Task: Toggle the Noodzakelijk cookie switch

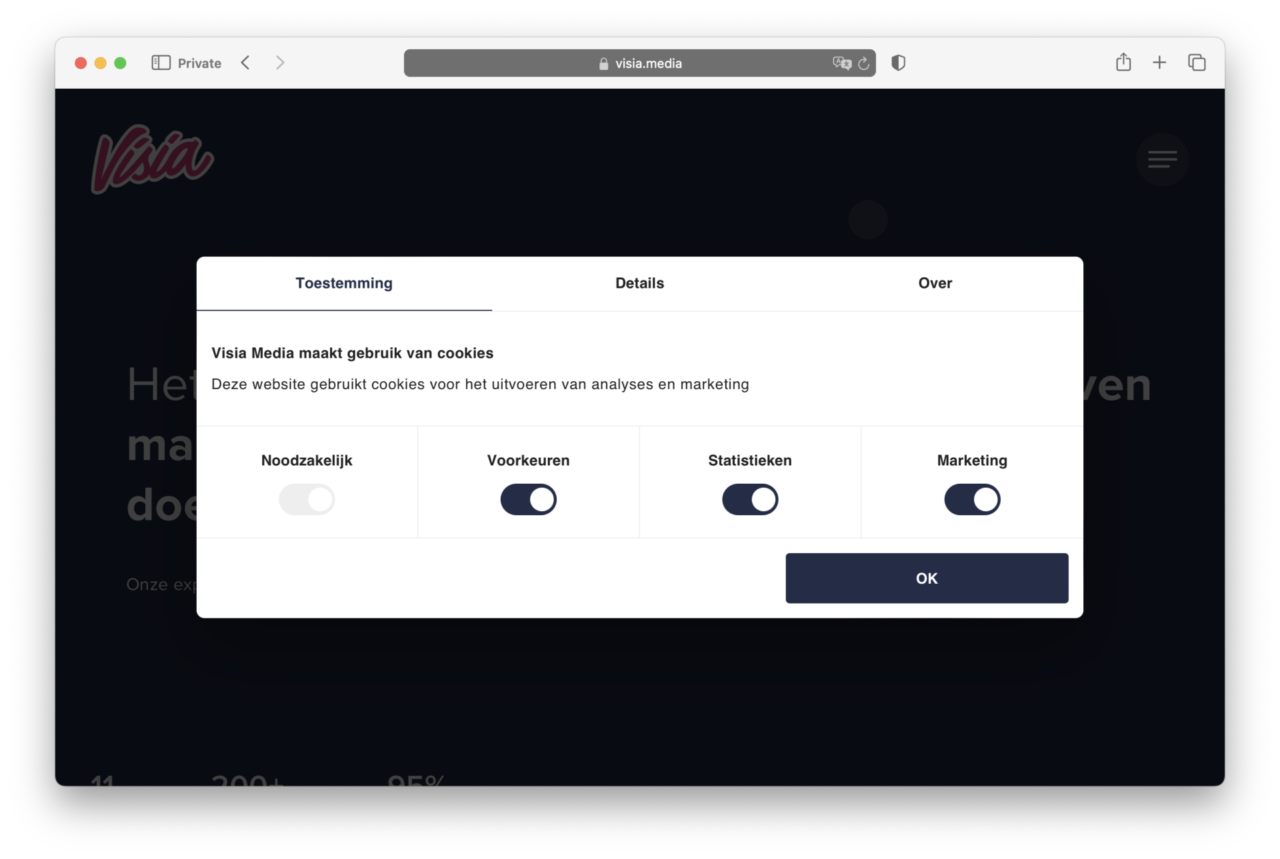Action: [x=307, y=500]
